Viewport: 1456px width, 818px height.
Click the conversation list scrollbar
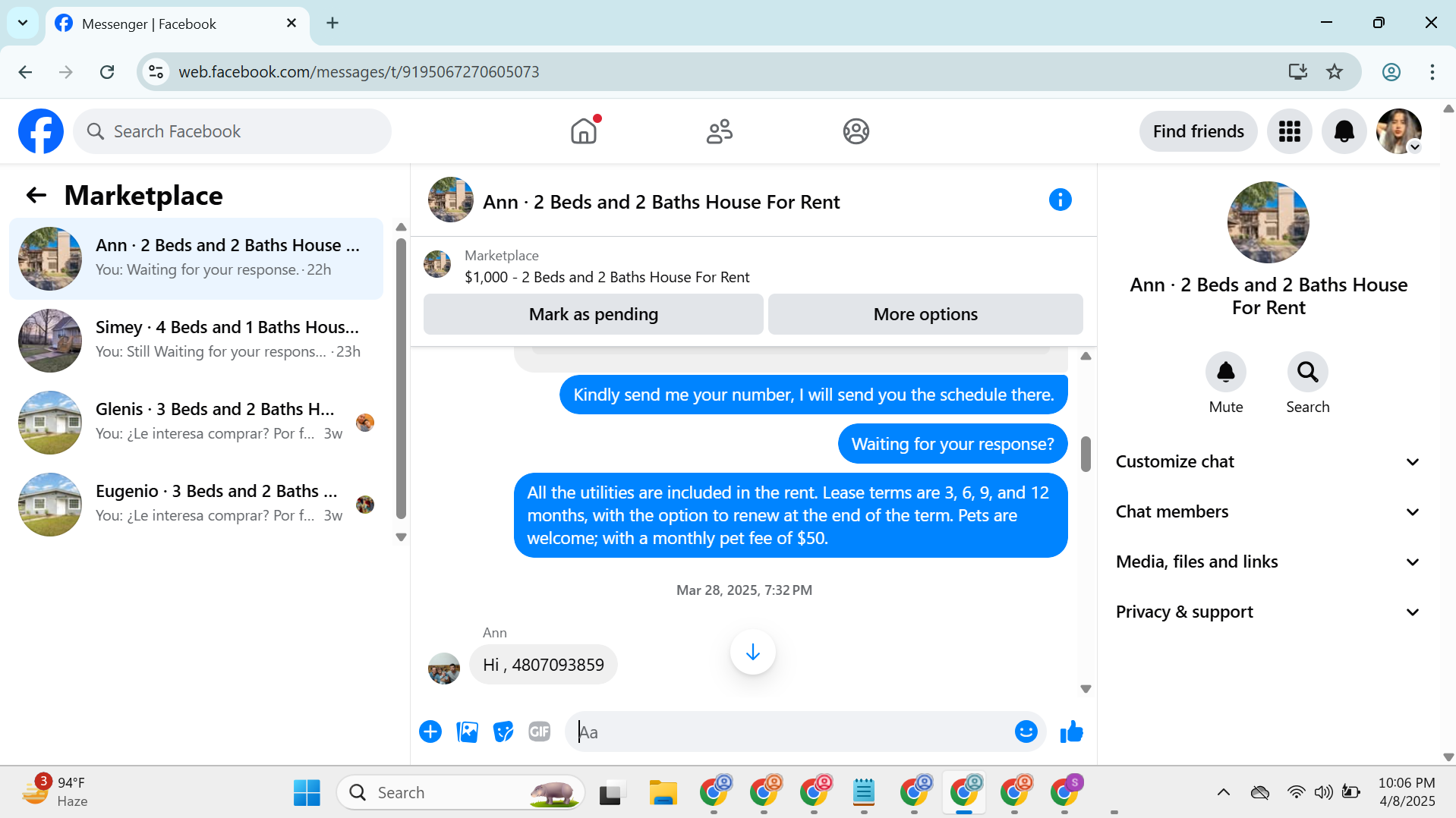tap(401, 379)
